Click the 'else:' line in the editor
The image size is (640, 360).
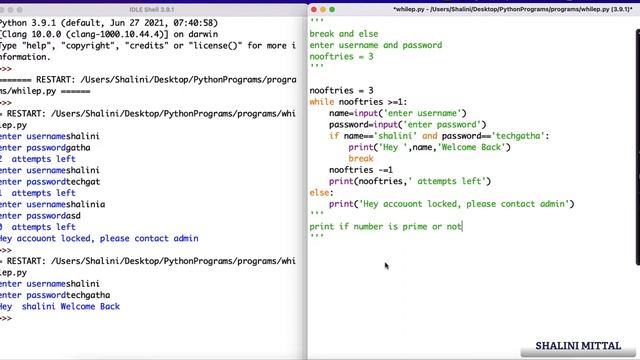(x=321, y=192)
